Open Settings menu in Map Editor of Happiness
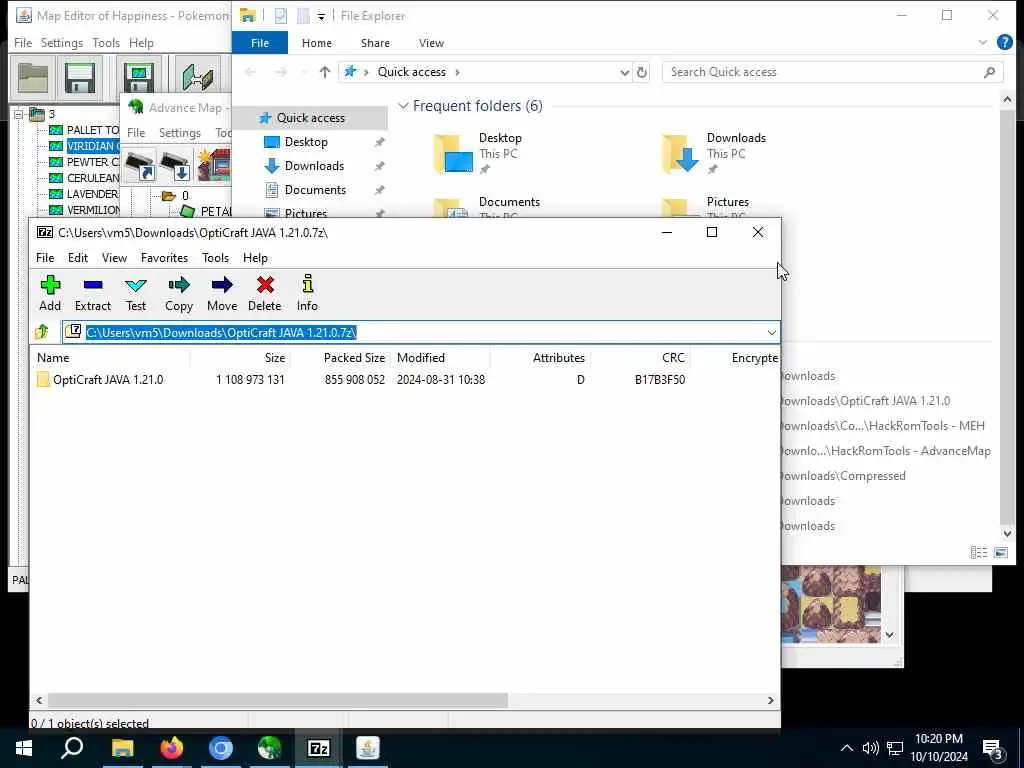The image size is (1024, 768). [61, 42]
